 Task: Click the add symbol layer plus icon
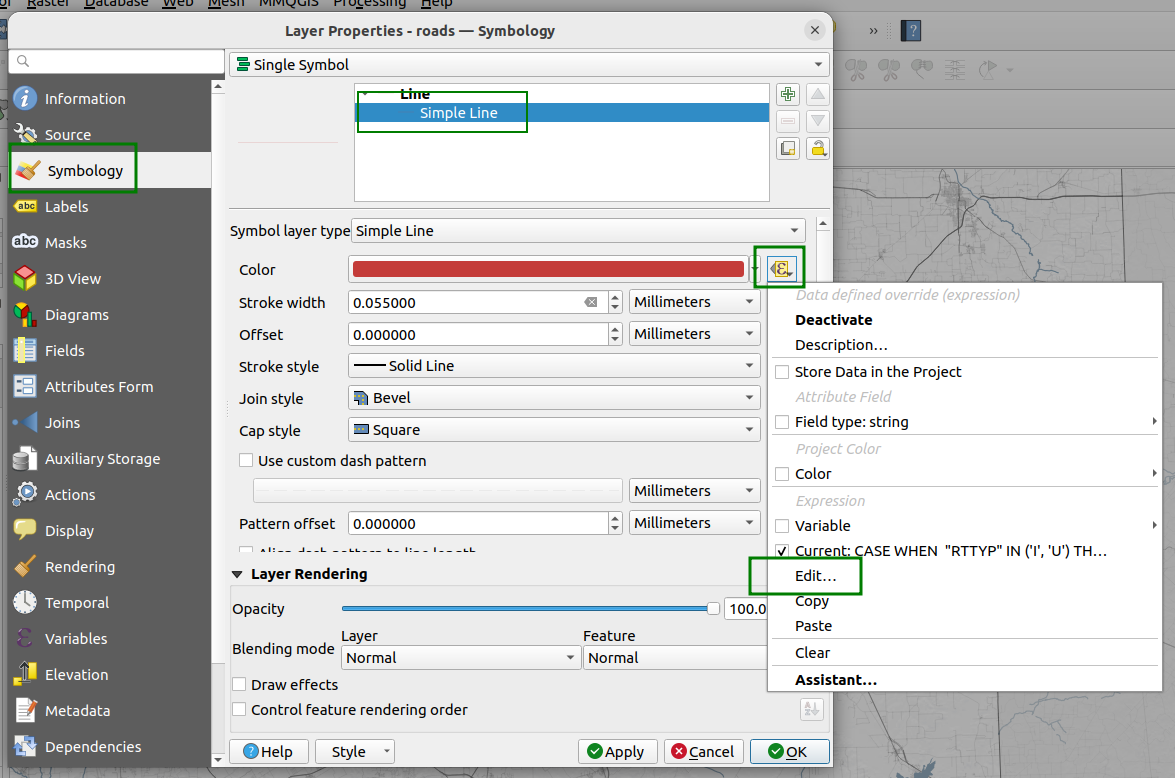788,95
